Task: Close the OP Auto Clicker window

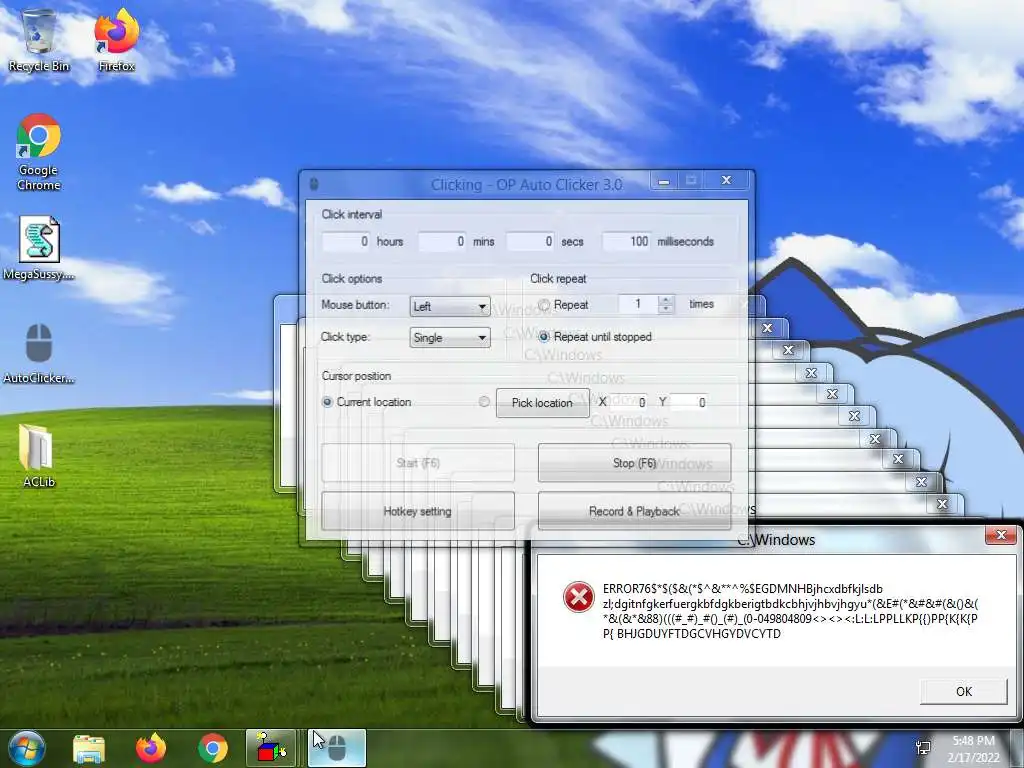Action: (726, 180)
